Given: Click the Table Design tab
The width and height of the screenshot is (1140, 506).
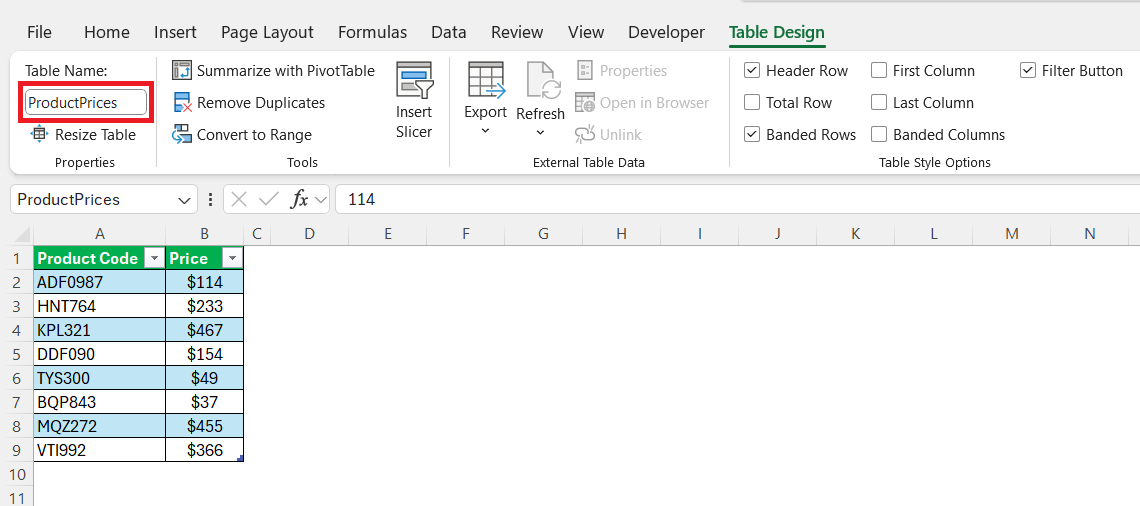Looking at the screenshot, I should click(x=776, y=32).
